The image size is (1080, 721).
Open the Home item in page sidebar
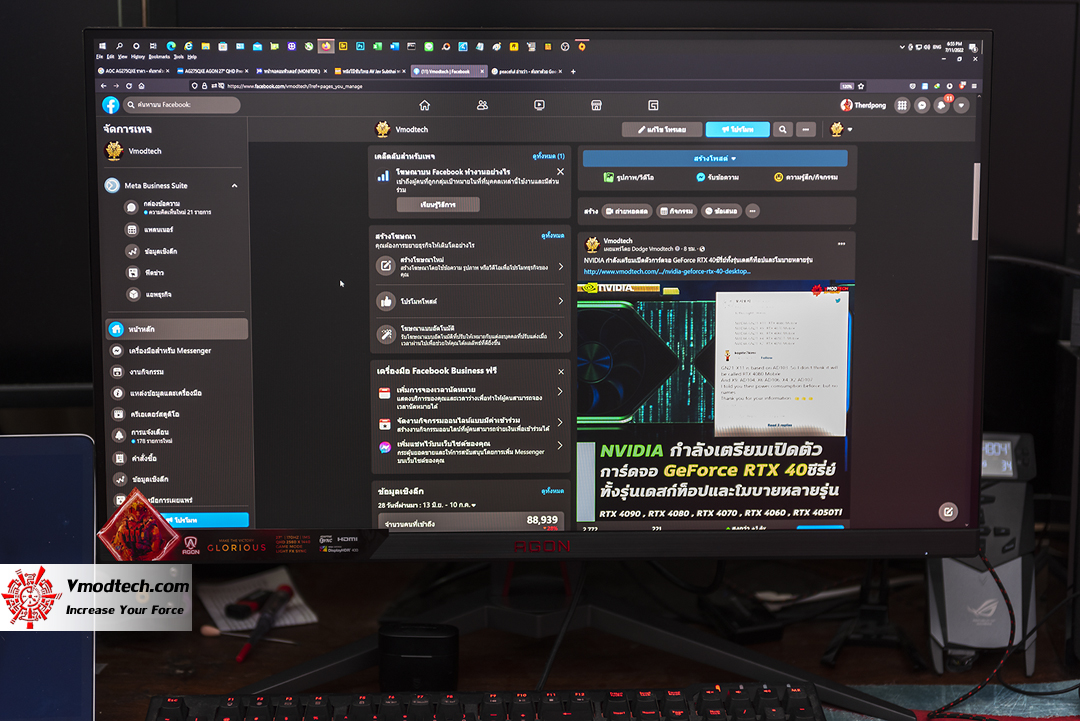177,329
